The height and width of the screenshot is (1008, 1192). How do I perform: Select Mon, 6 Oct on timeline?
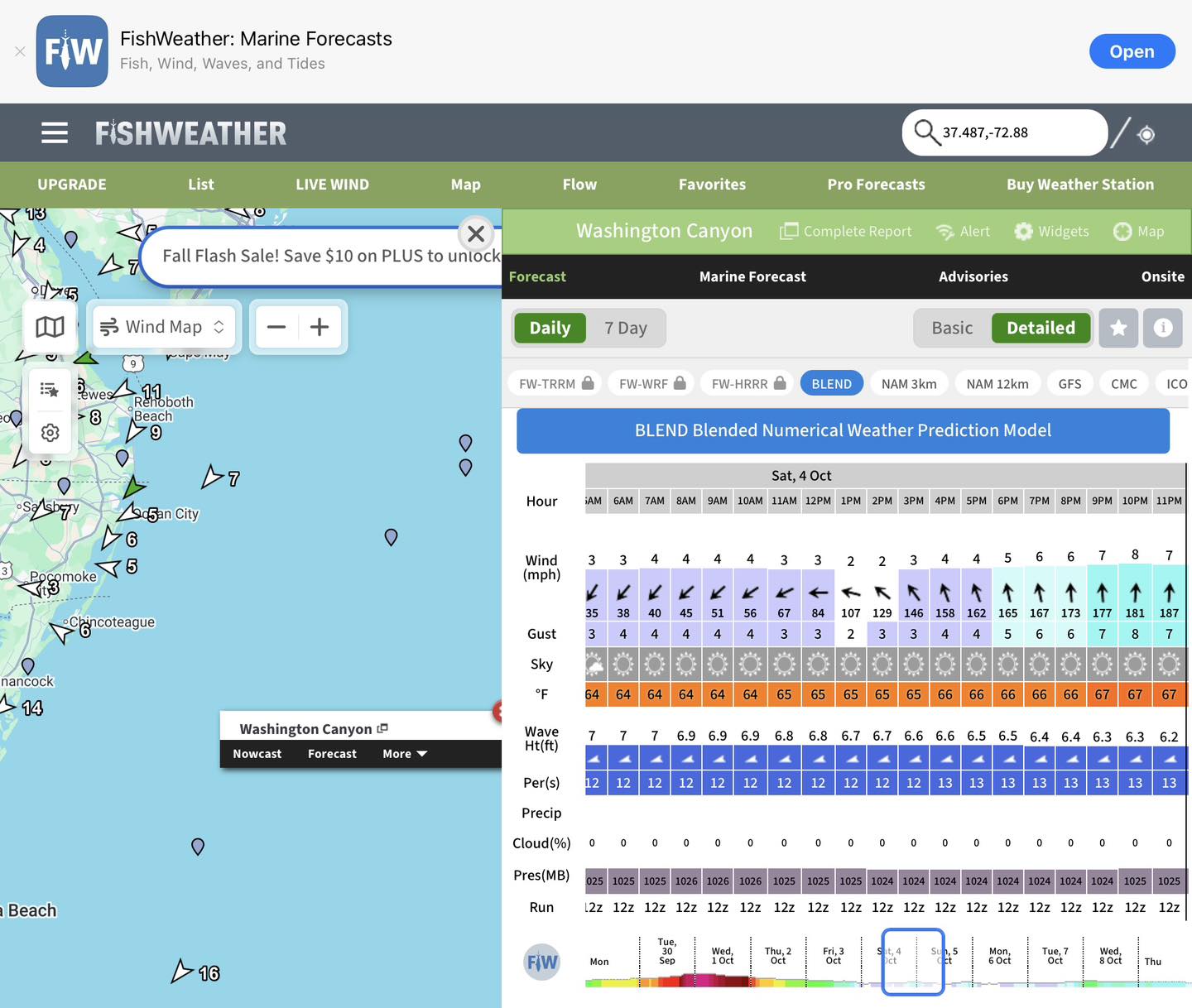pos(999,957)
